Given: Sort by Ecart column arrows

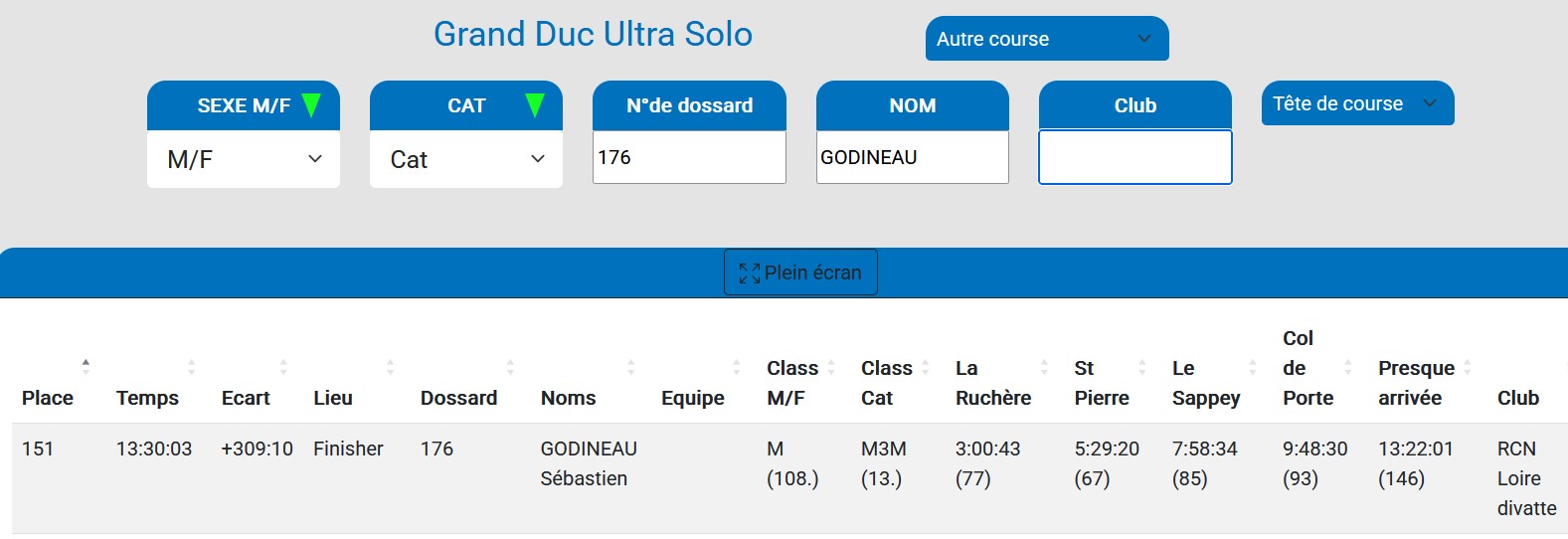Looking at the screenshot, I should (283, 367).
